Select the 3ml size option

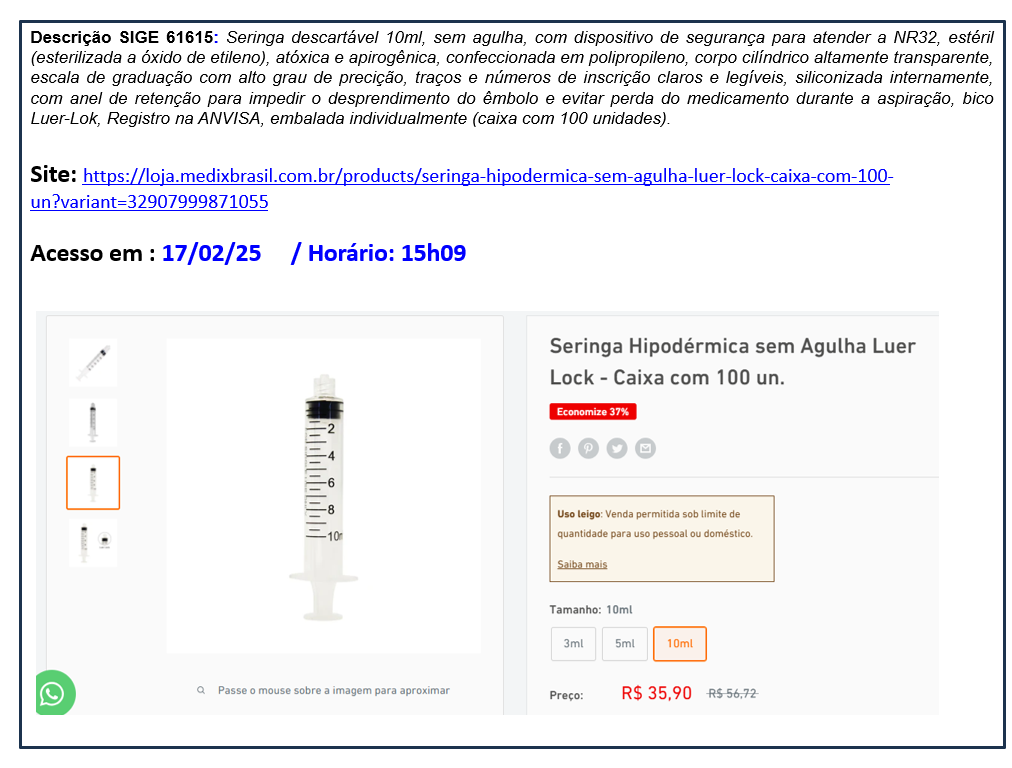coord(573,643)
